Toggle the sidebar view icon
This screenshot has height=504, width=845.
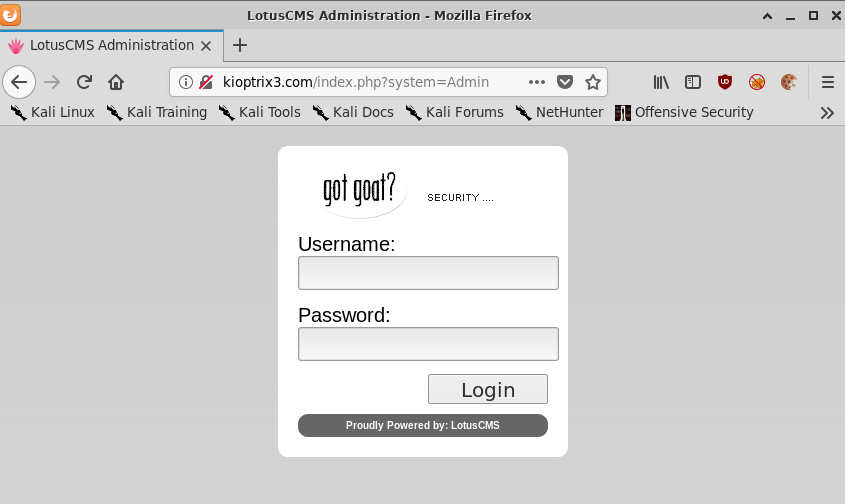click(x=692, y=82)
